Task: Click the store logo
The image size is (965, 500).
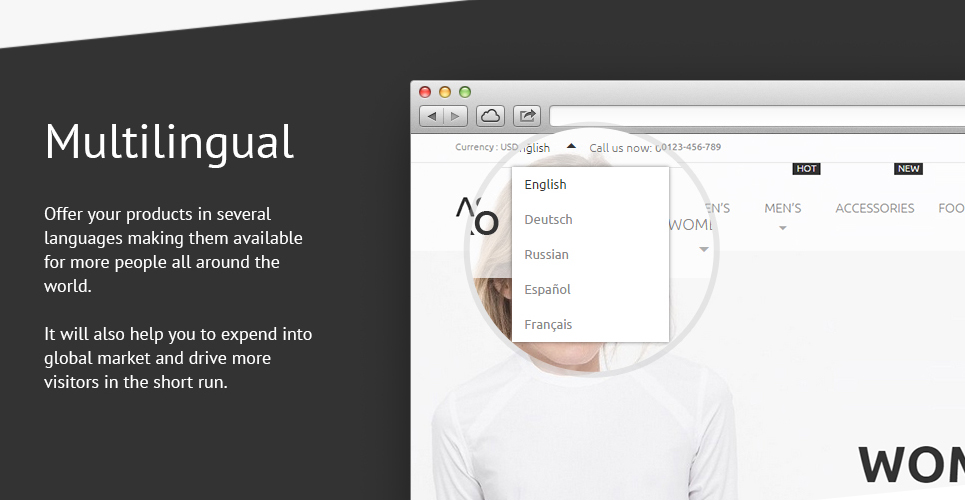Action: click(x=477, y=216)
